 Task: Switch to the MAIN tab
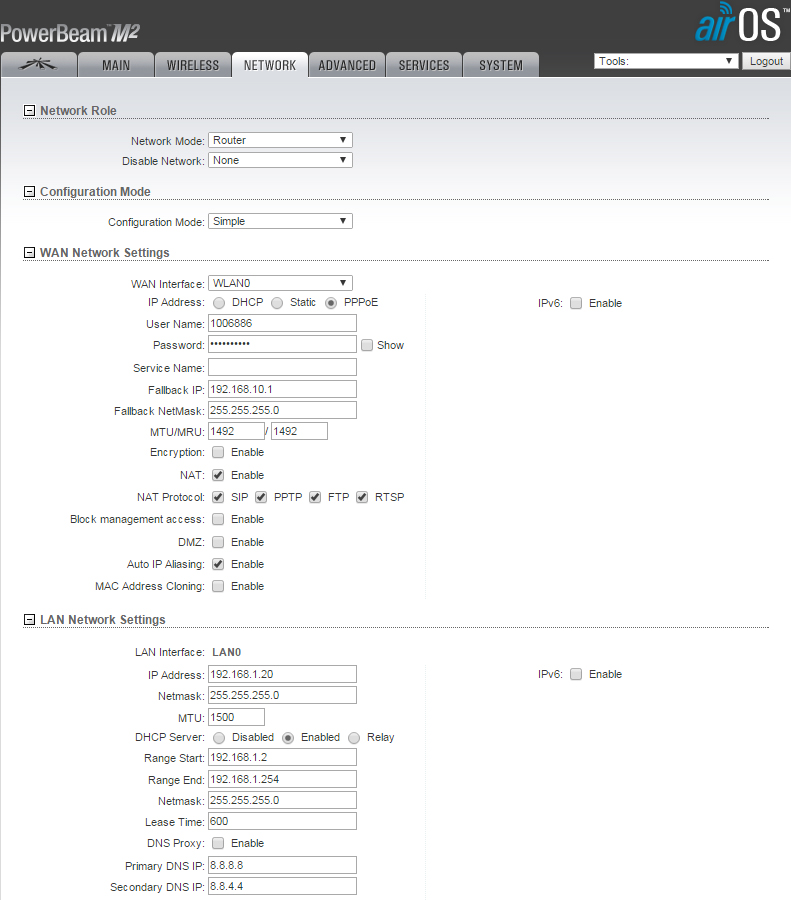pos(116,65)
